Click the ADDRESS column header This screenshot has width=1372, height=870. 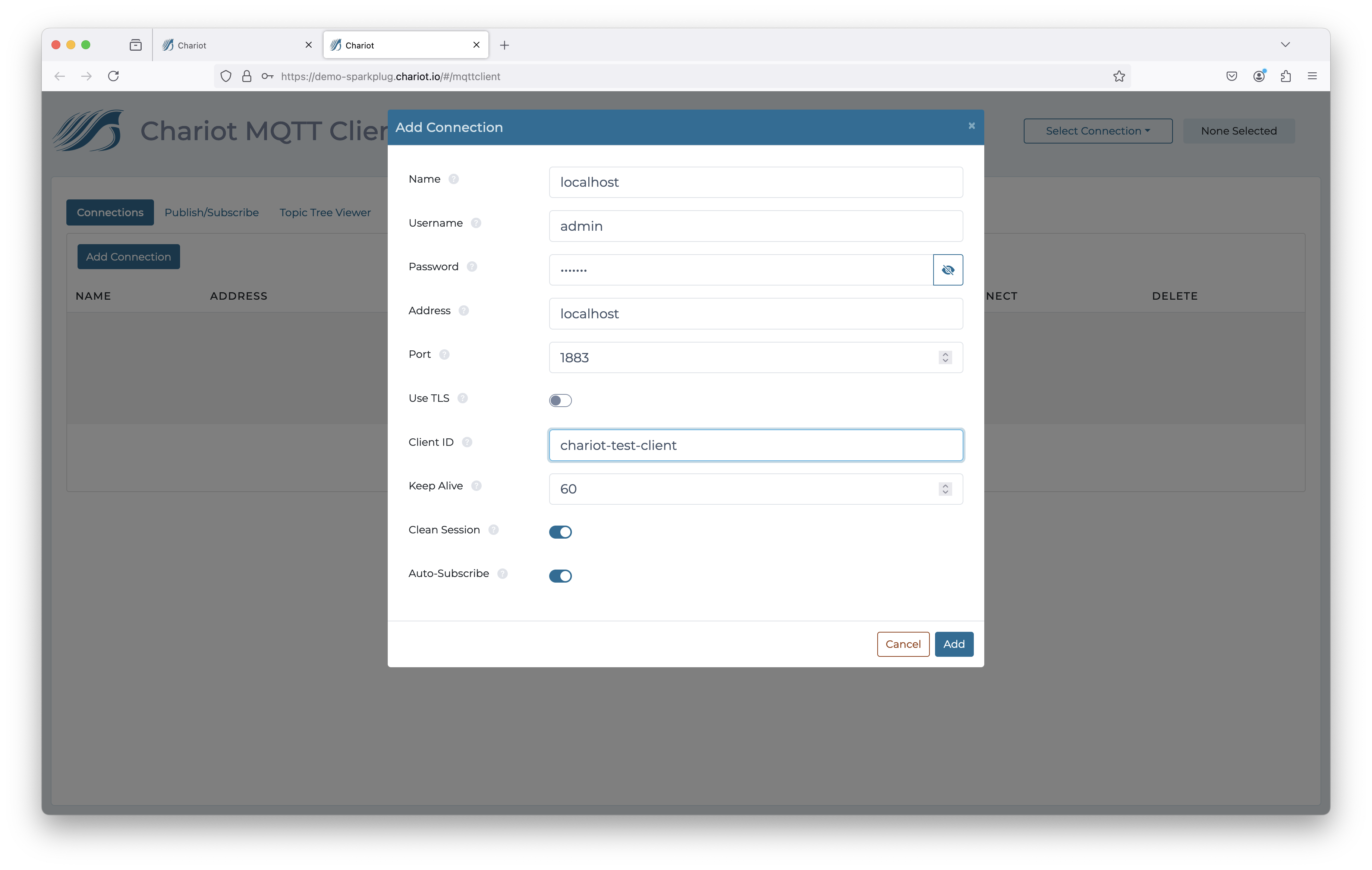238,296
